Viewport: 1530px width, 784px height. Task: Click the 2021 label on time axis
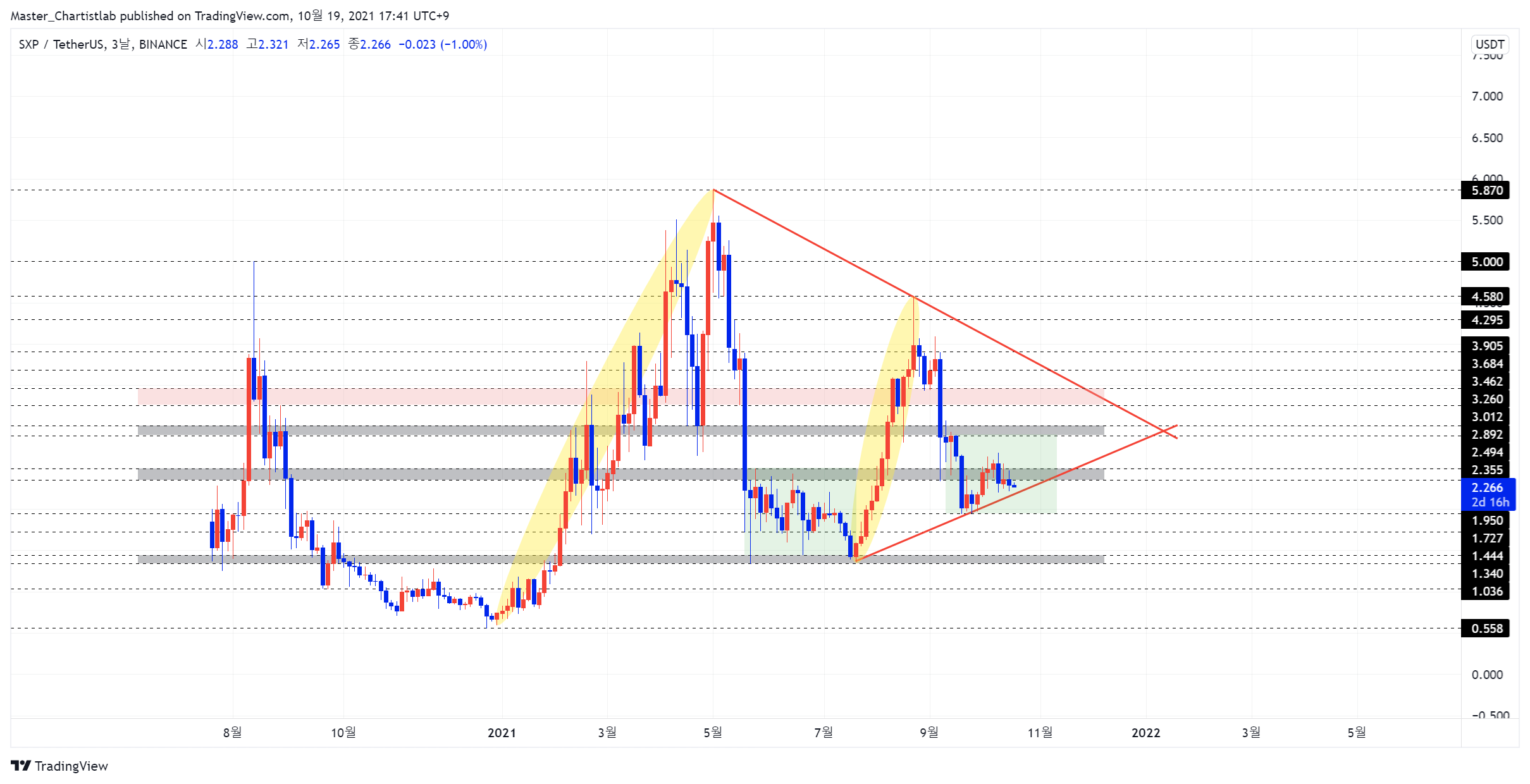point(502,733)
